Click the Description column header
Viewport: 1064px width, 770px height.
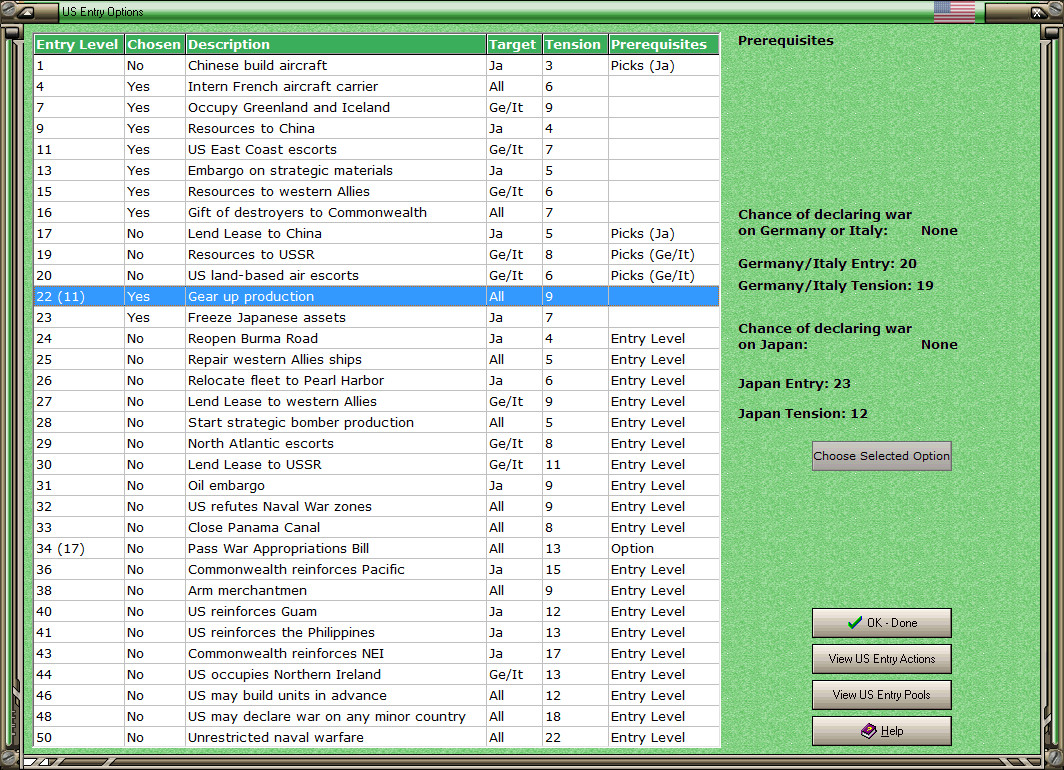[x=336, y=44]
